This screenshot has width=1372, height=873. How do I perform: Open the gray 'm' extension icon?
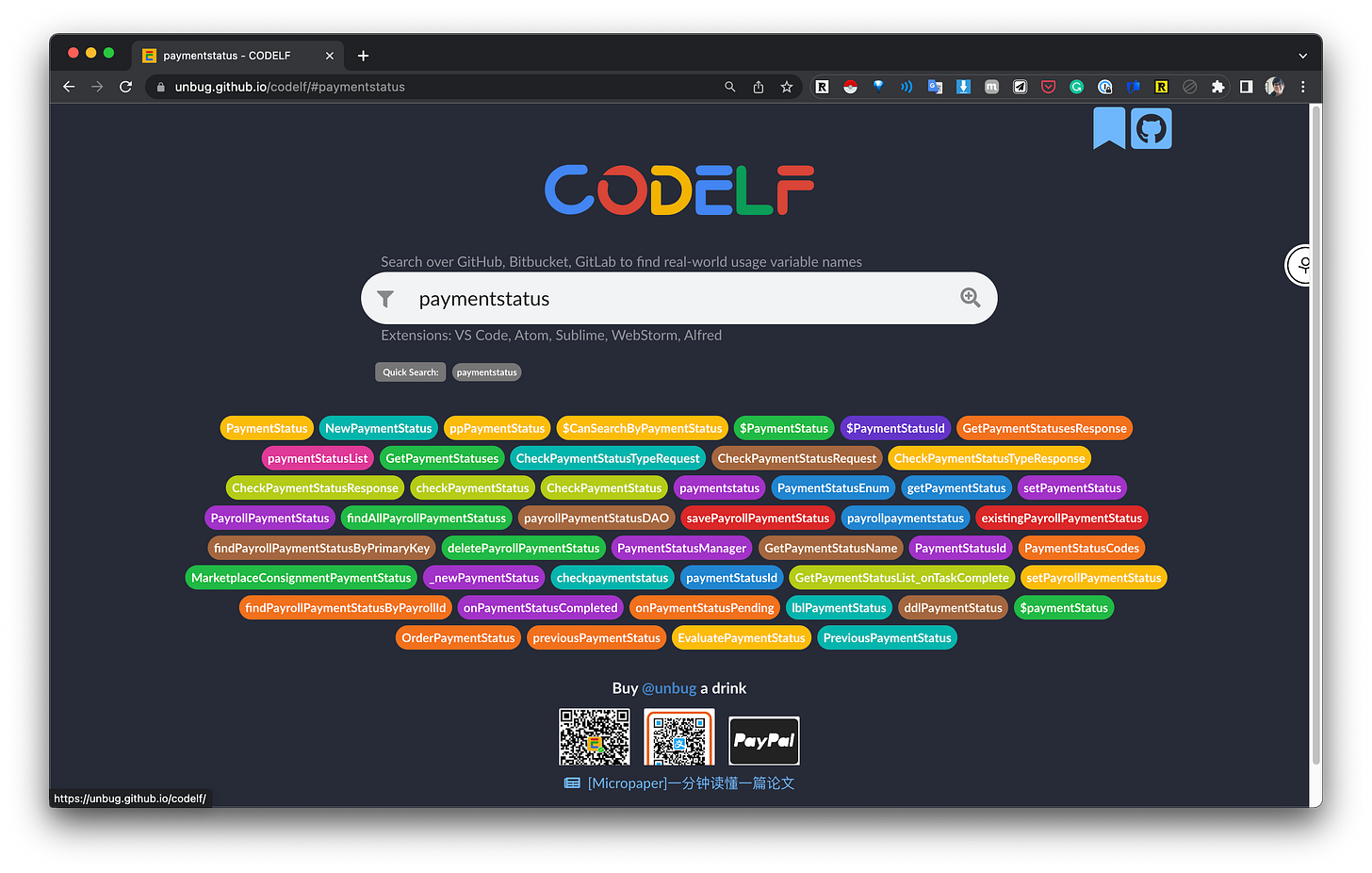991,87
